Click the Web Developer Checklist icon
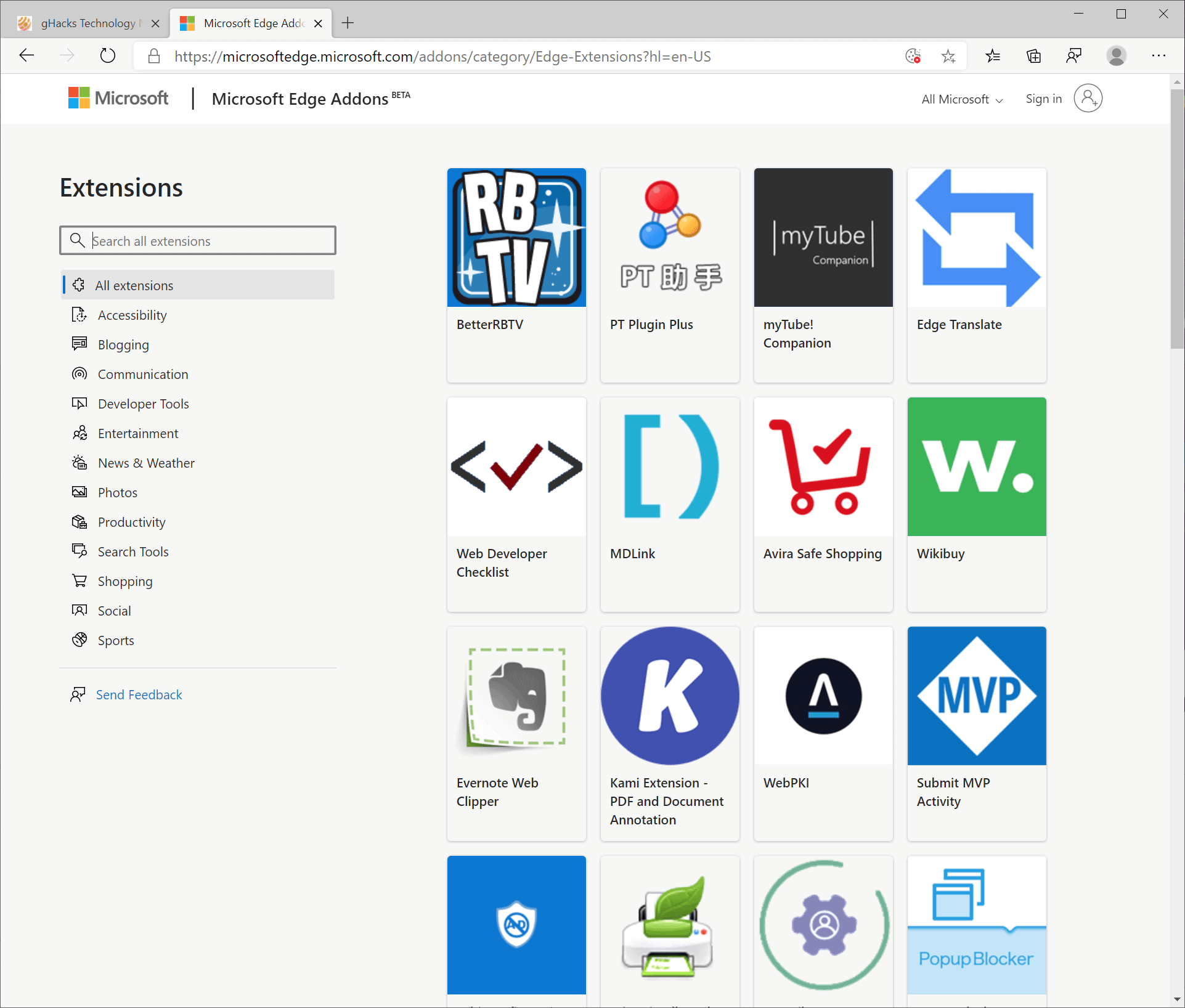This screenshot has width=1185, height=1008. click(x=515, y=466)
